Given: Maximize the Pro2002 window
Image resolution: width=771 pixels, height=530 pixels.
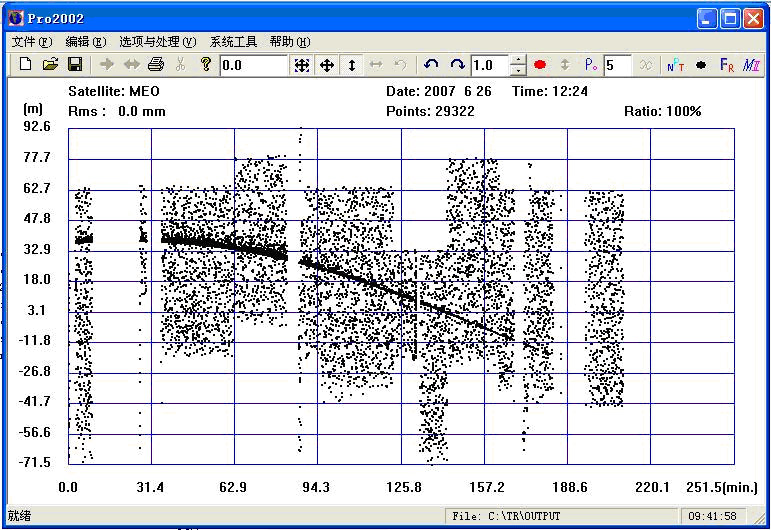Looking at the screenshot, I should 730,19.
